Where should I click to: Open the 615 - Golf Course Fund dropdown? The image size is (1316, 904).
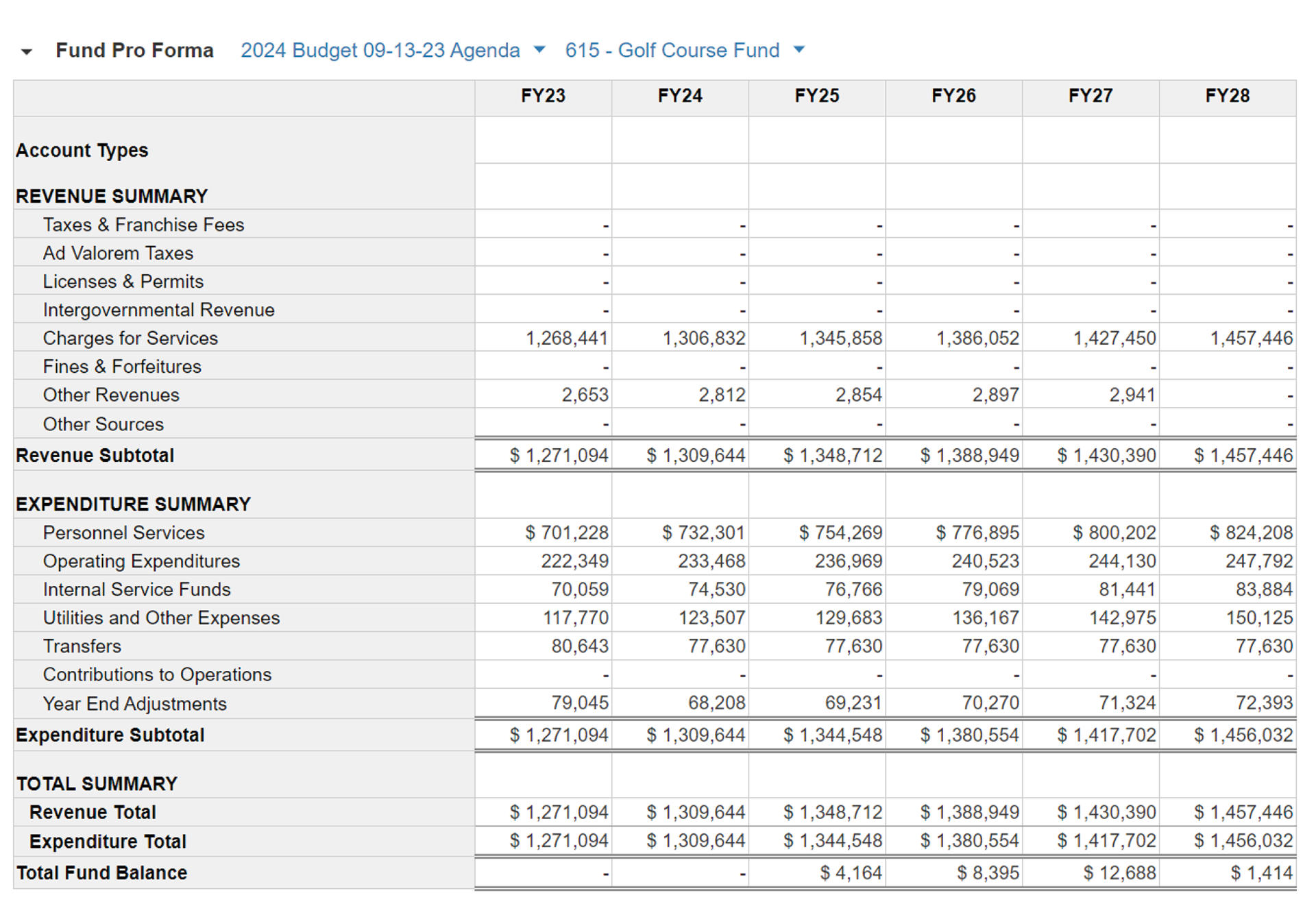tap(799, 49)
